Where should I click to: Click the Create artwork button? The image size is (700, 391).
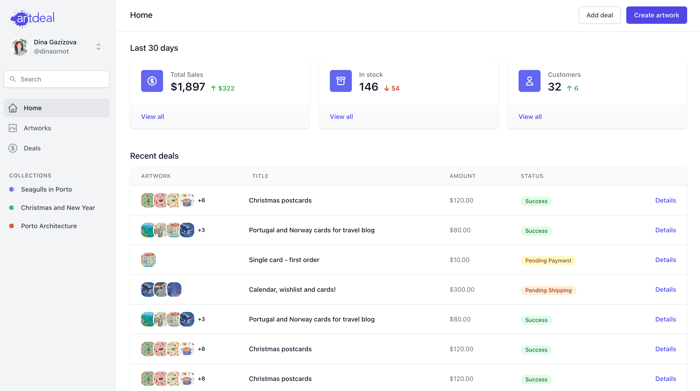pos(656,15)
